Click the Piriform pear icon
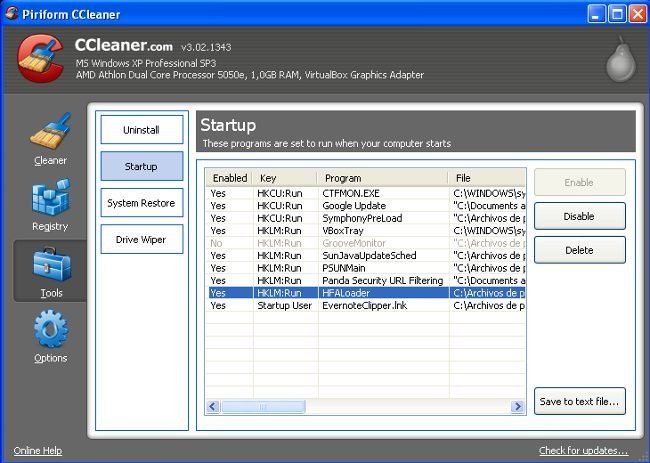Image resolution: width=650 pixels, height=463 pixels. click(x=619, y=60)
